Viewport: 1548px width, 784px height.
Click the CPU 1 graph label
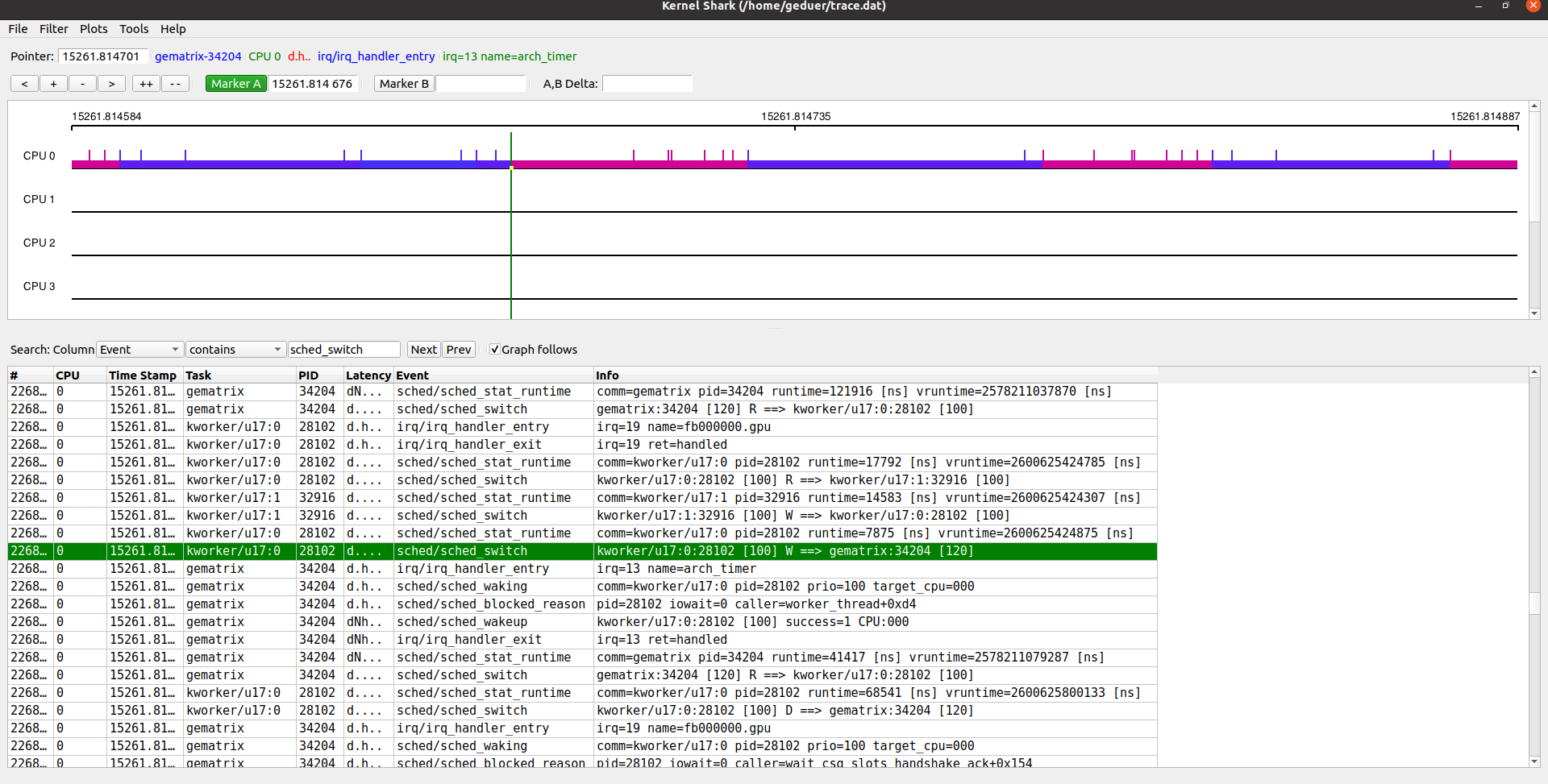point(39,200)
